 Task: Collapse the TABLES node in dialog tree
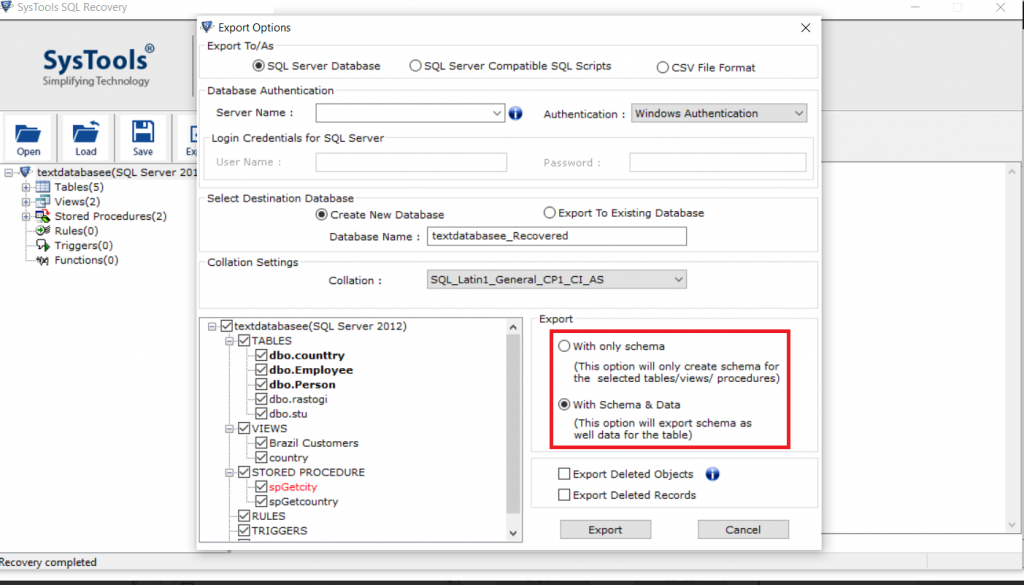coord(229,341)
